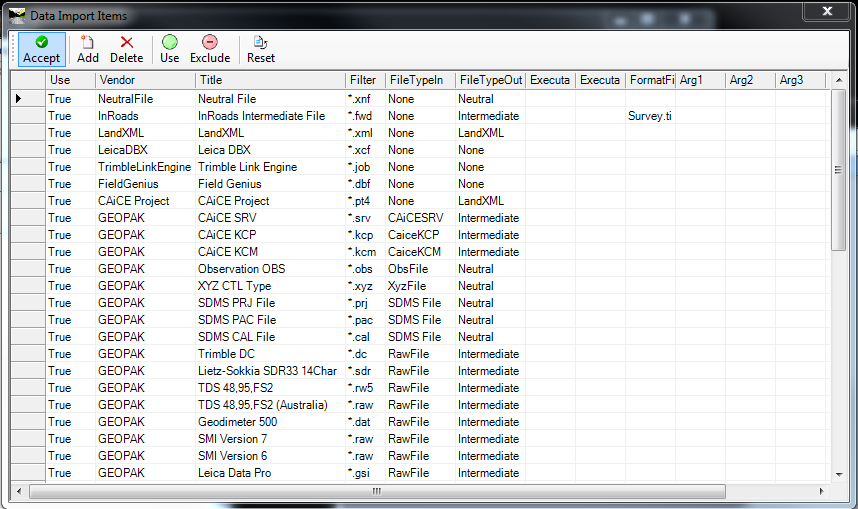Click the horizontal scrollbar thumb
This screenshot has width=858, height=509.
coord(377,491)
